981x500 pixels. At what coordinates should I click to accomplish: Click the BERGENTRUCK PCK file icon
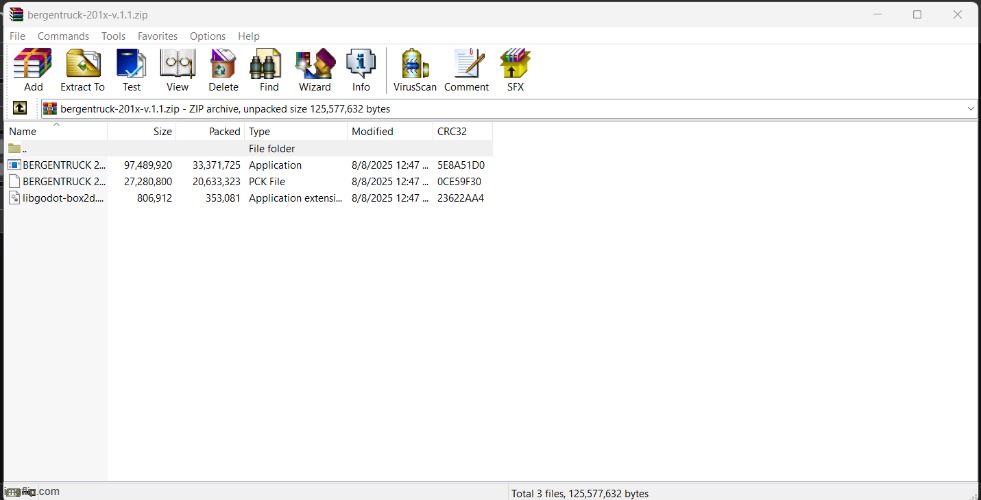coord(14,181)
